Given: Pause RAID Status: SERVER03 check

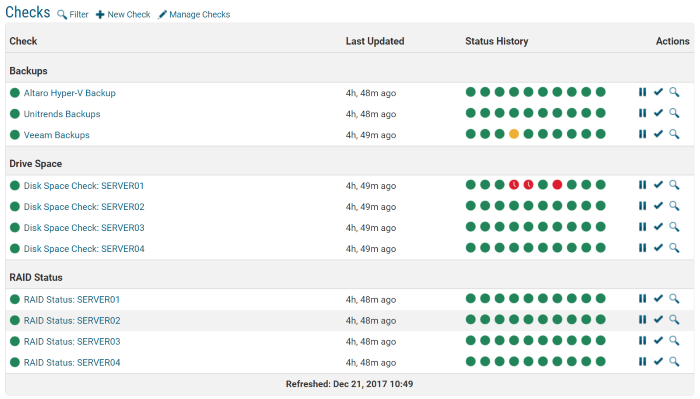Looking at the screenshot, I should pyautogui.click(x=642, y=341).
